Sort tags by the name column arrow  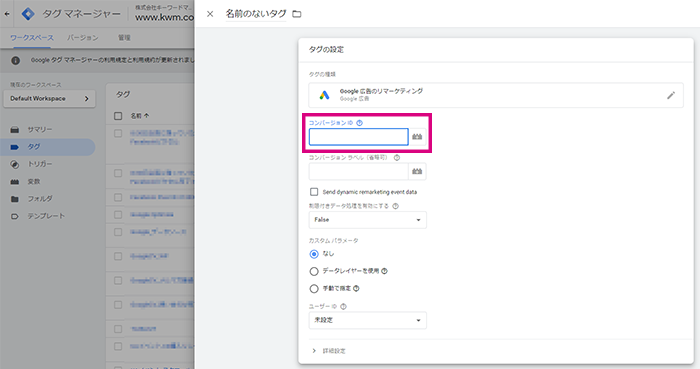[147, 116]
